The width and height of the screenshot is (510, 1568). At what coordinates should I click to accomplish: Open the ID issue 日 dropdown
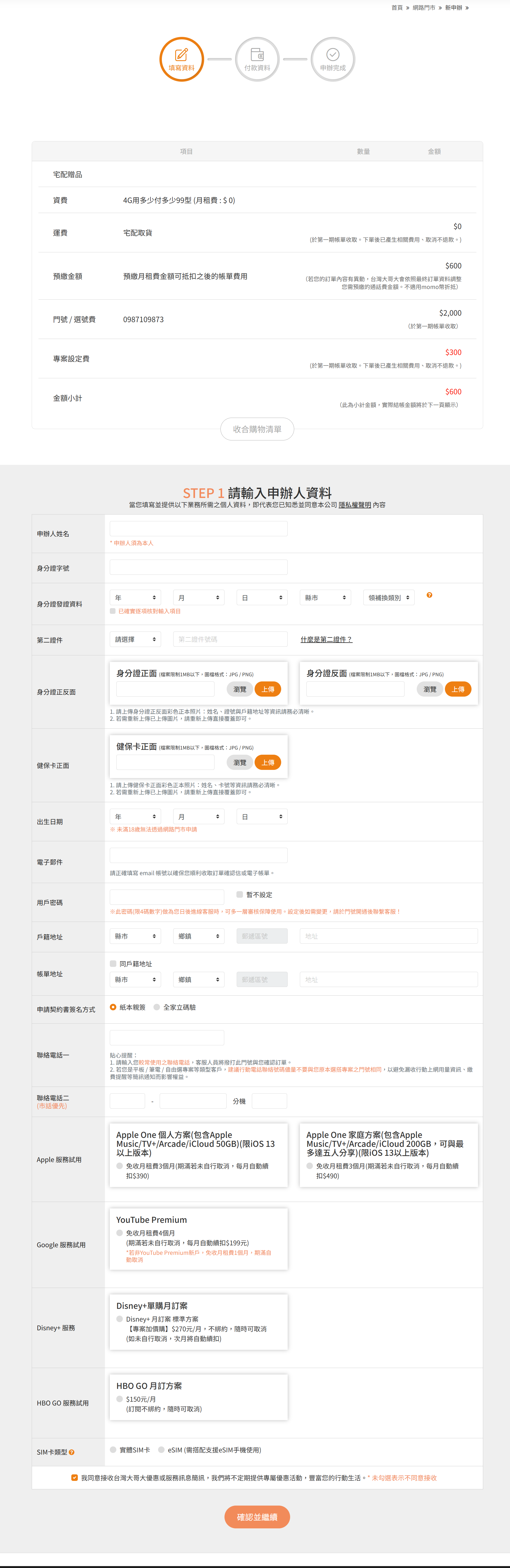point(262,598)
